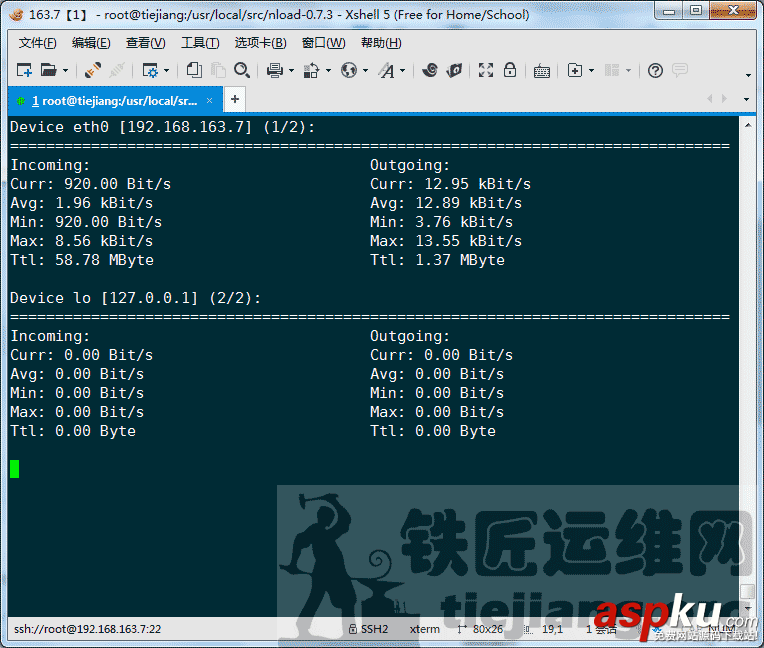Open the 工具(T) menu
Viewport: 764px width, 648px height.
pyautogui.click(x=200, y=43)
